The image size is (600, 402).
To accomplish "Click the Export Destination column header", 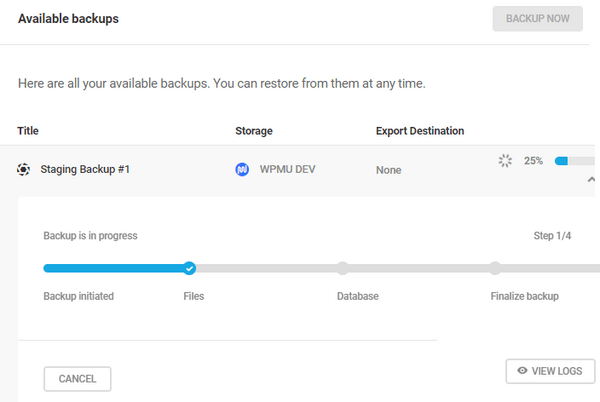I will [x=419, y=131].
